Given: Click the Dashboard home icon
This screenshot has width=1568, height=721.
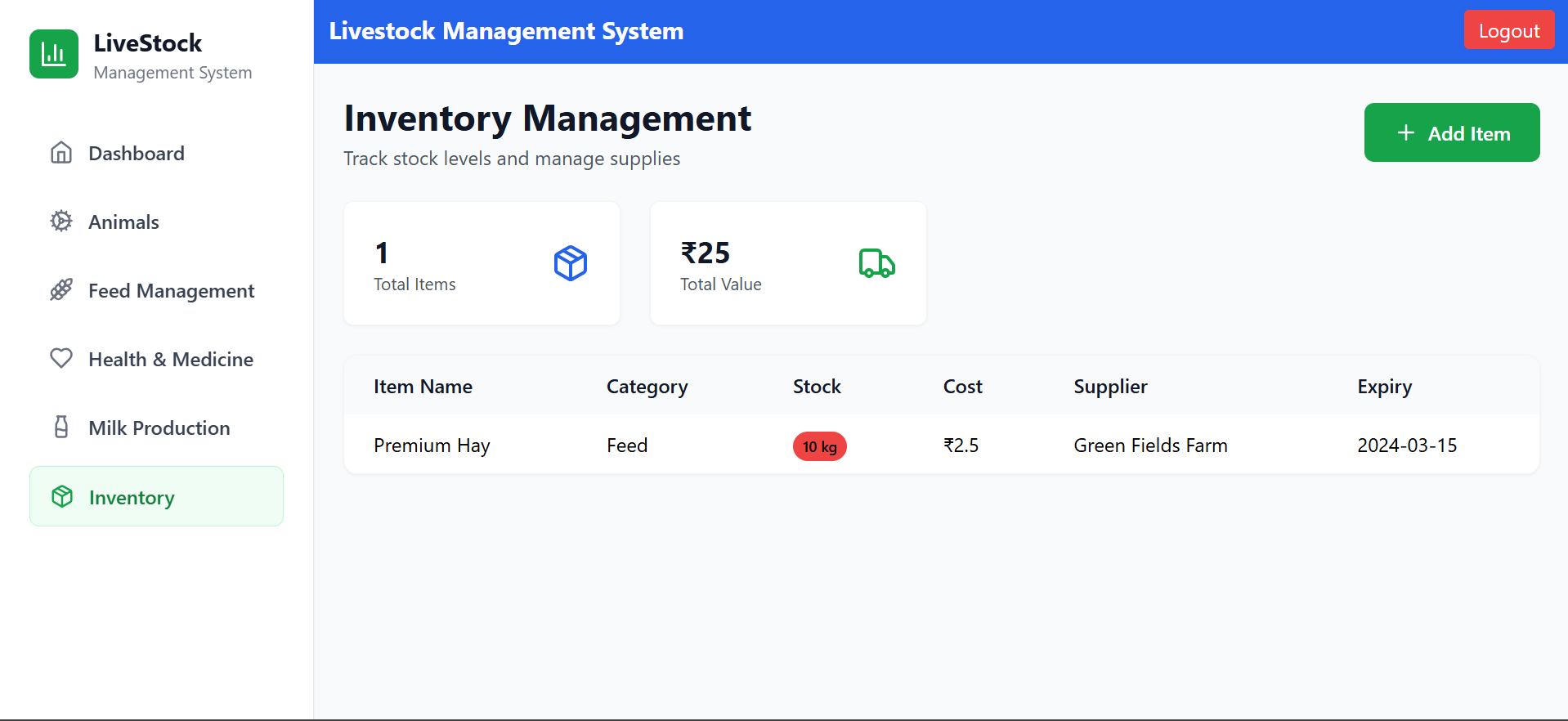Looking at the screenshot, I should (x=61, y=153).
